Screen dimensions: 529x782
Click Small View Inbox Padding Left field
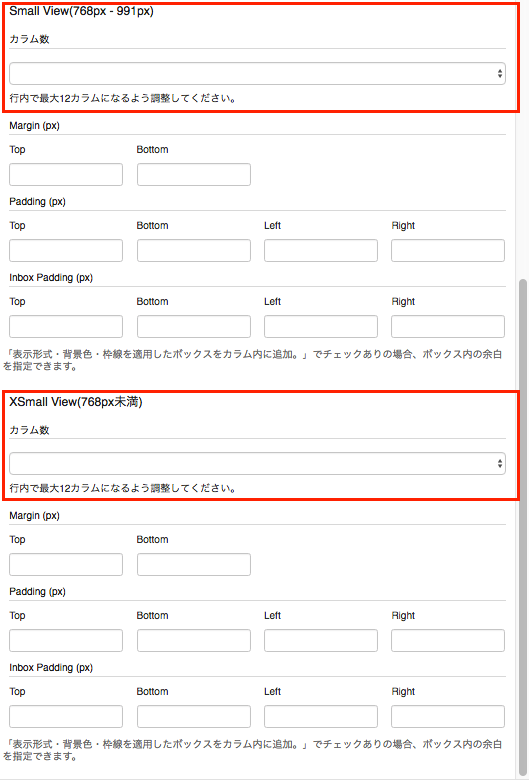coord(321,326)
